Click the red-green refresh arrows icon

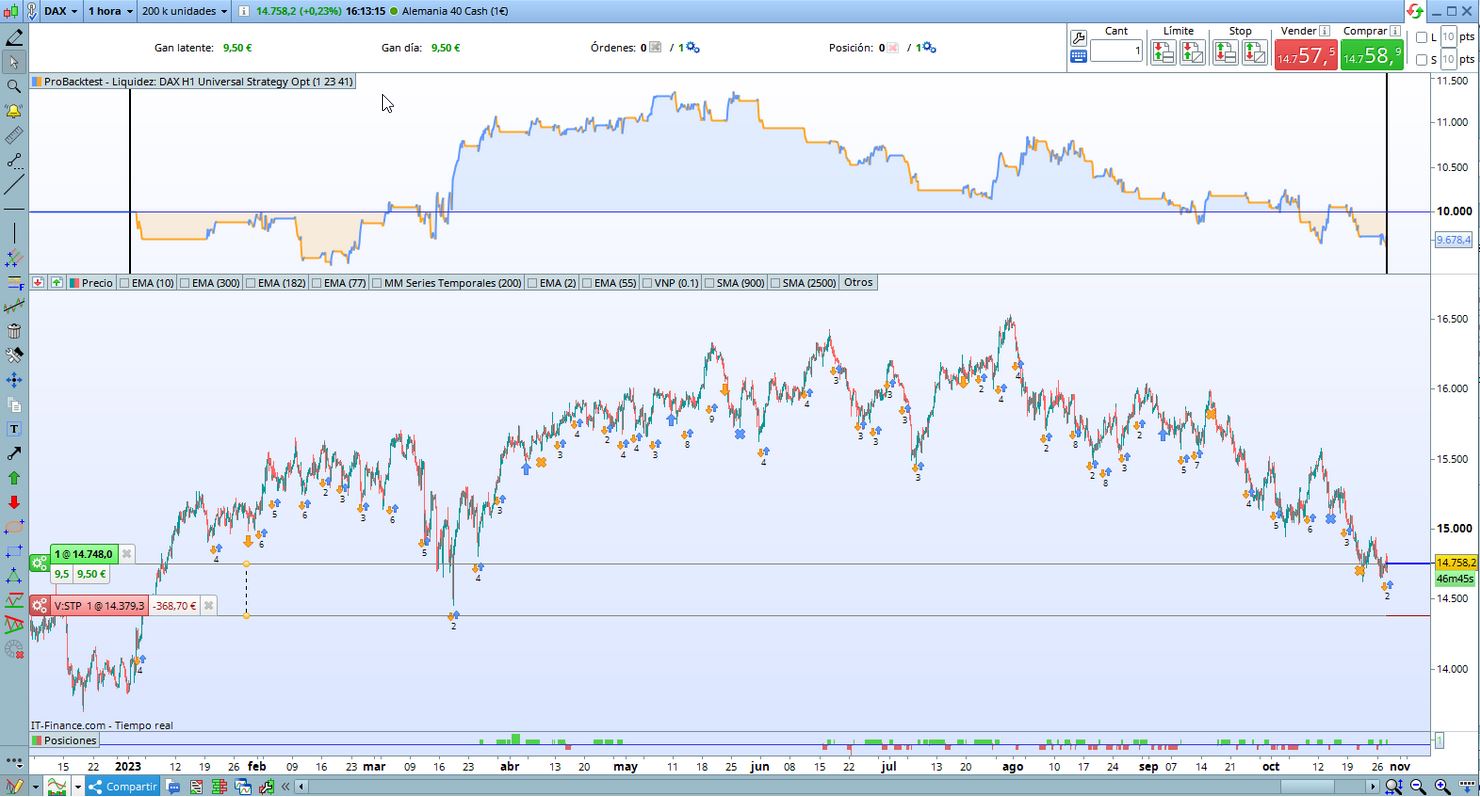pos(1416,11)
